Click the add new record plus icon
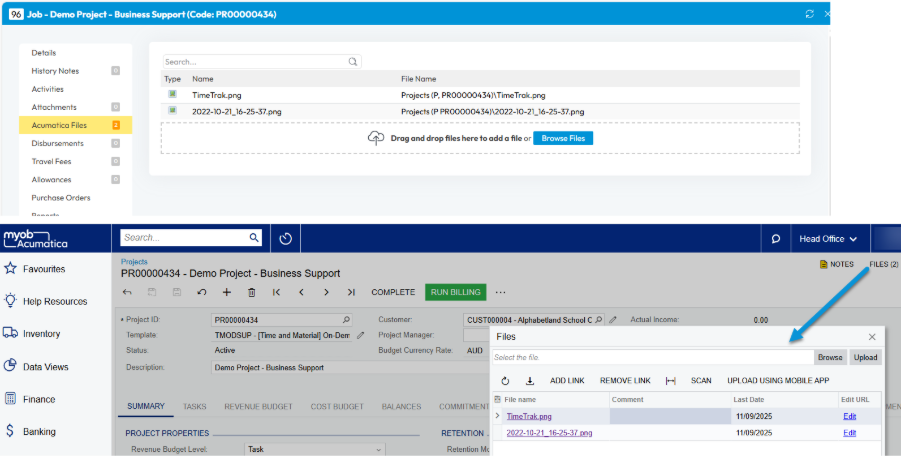 pyautogui.click(x=227, y=292)
